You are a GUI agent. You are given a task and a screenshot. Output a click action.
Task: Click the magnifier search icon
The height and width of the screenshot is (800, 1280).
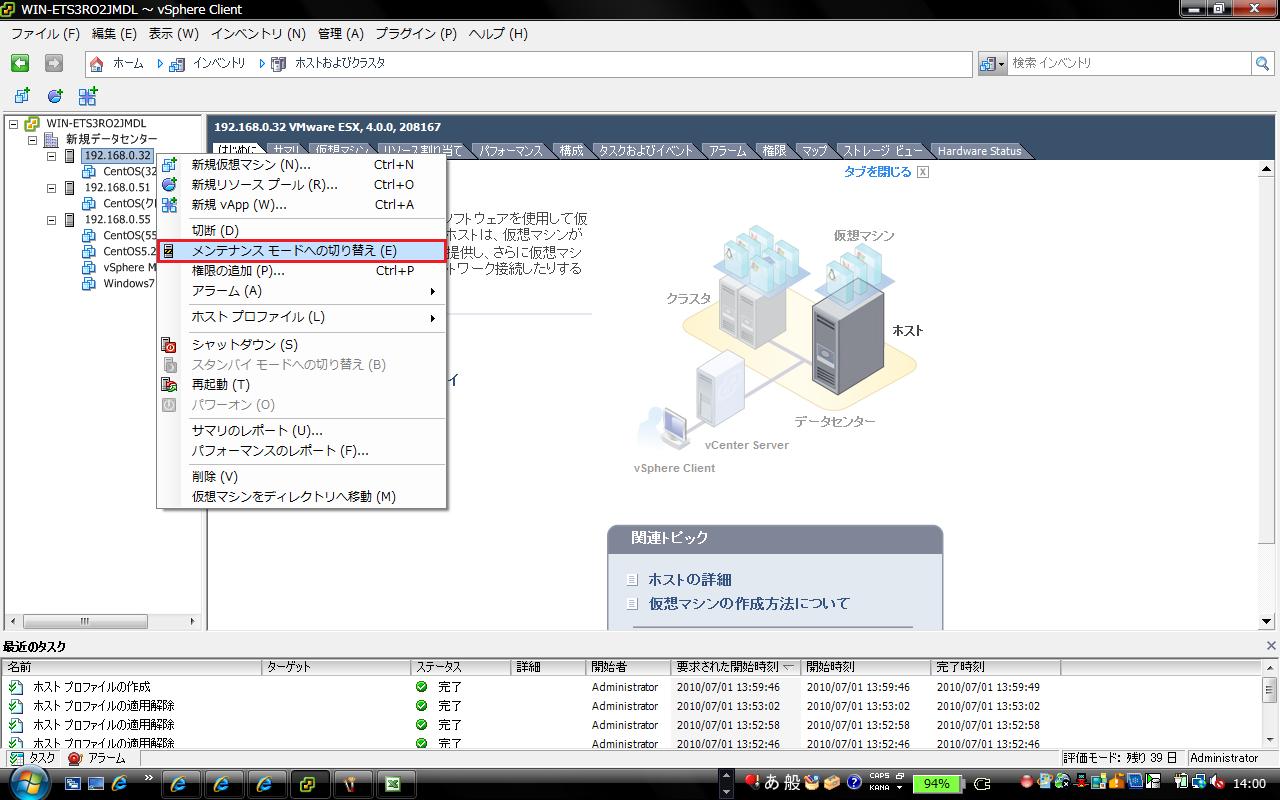click(1263, 63)
